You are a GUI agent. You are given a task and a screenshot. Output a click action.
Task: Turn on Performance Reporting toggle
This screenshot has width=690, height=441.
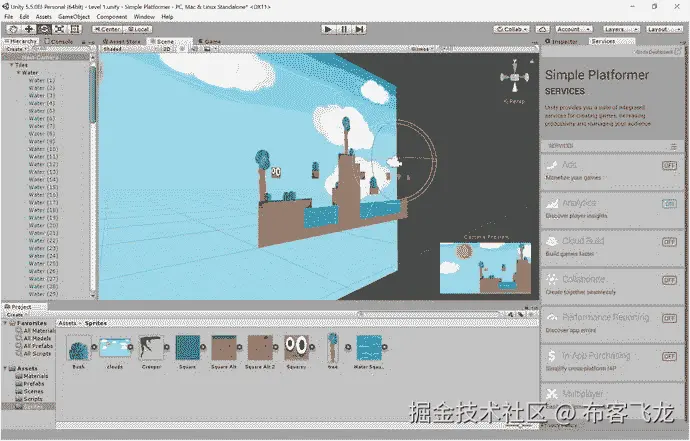tap(669, 318)
